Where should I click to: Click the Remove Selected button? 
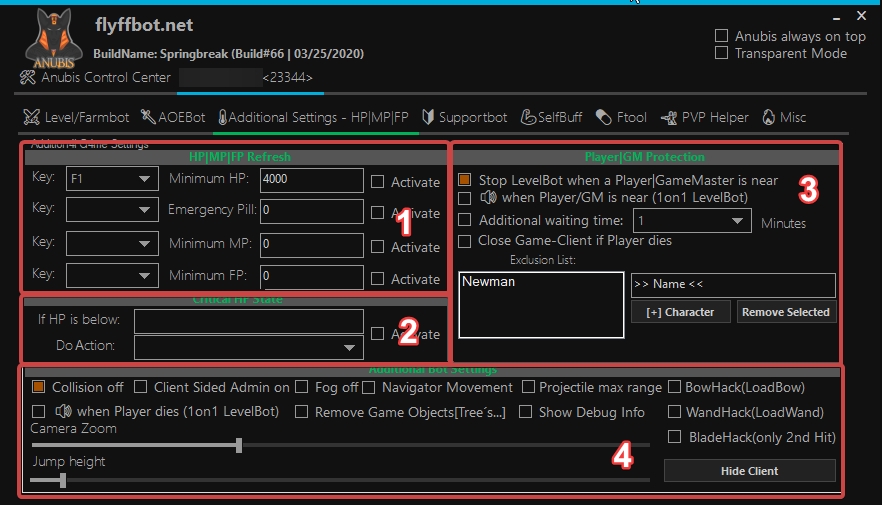(785, 312)
